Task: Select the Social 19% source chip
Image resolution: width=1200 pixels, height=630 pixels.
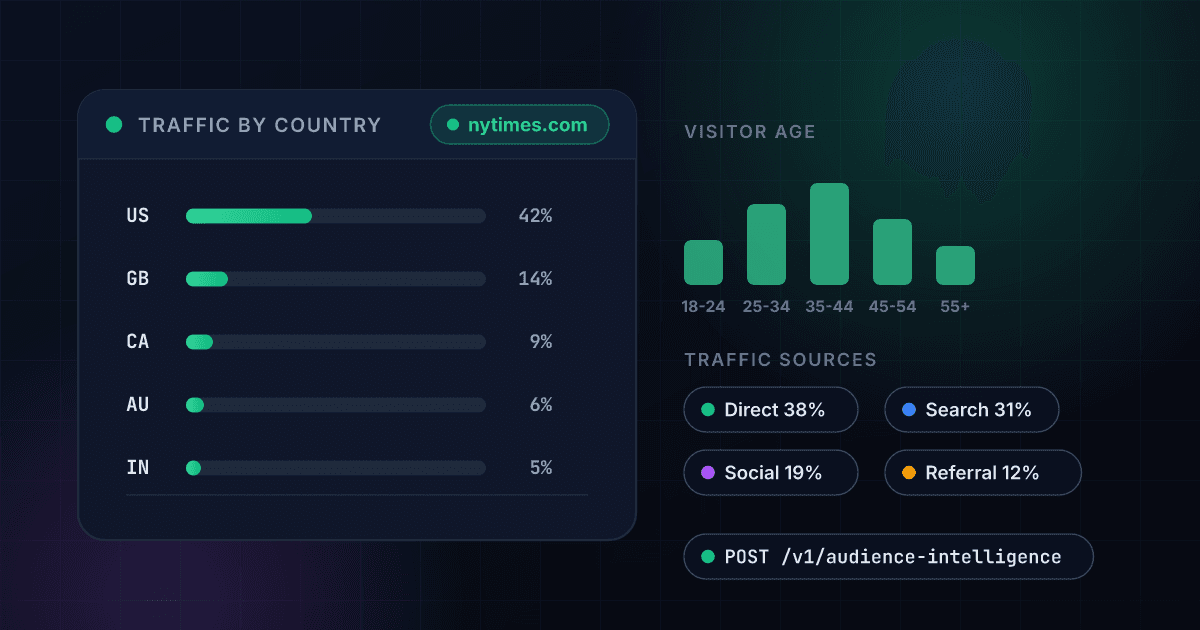Action: (771, 473)
